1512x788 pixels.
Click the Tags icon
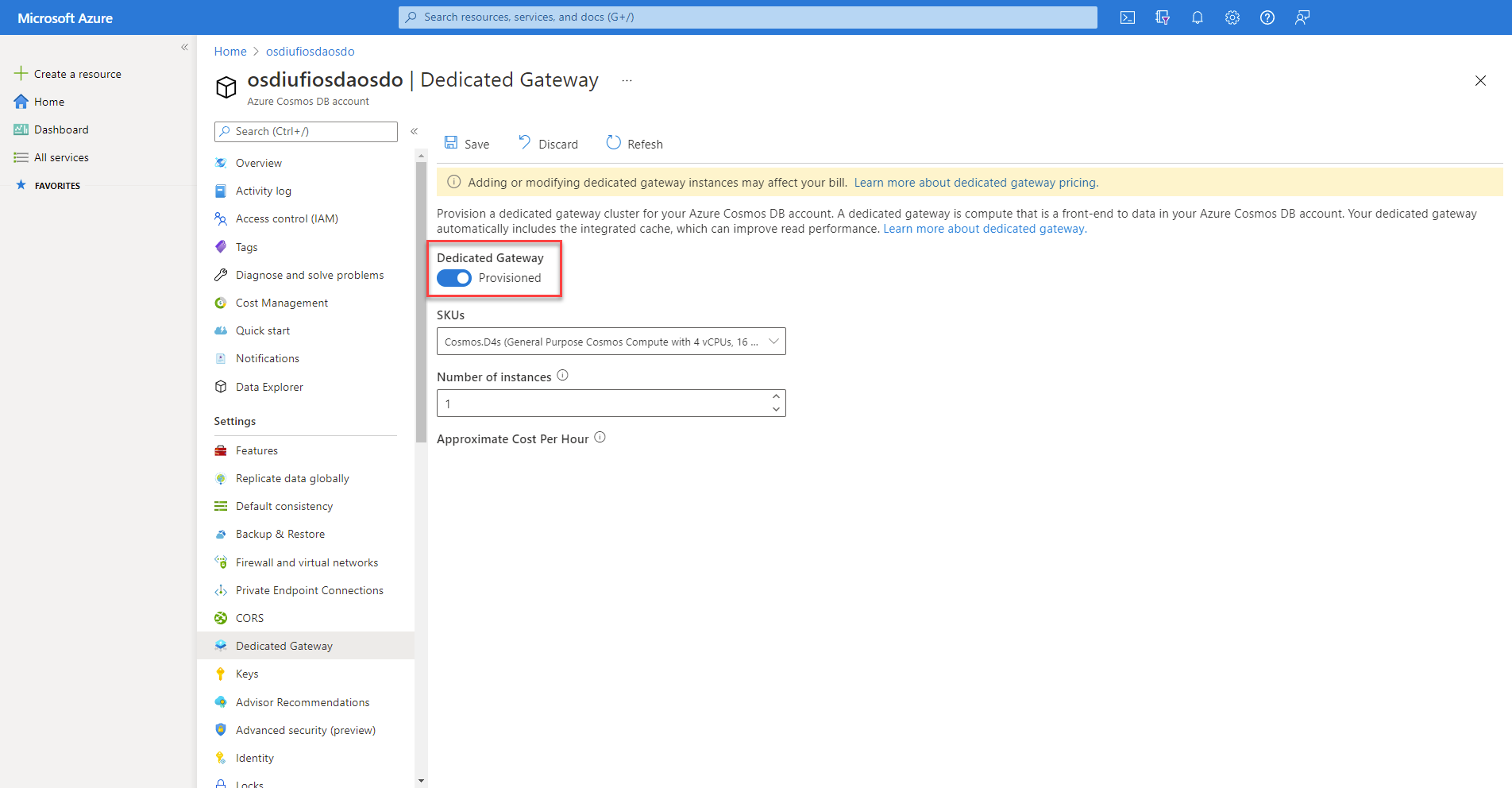(x=221, y=246)
